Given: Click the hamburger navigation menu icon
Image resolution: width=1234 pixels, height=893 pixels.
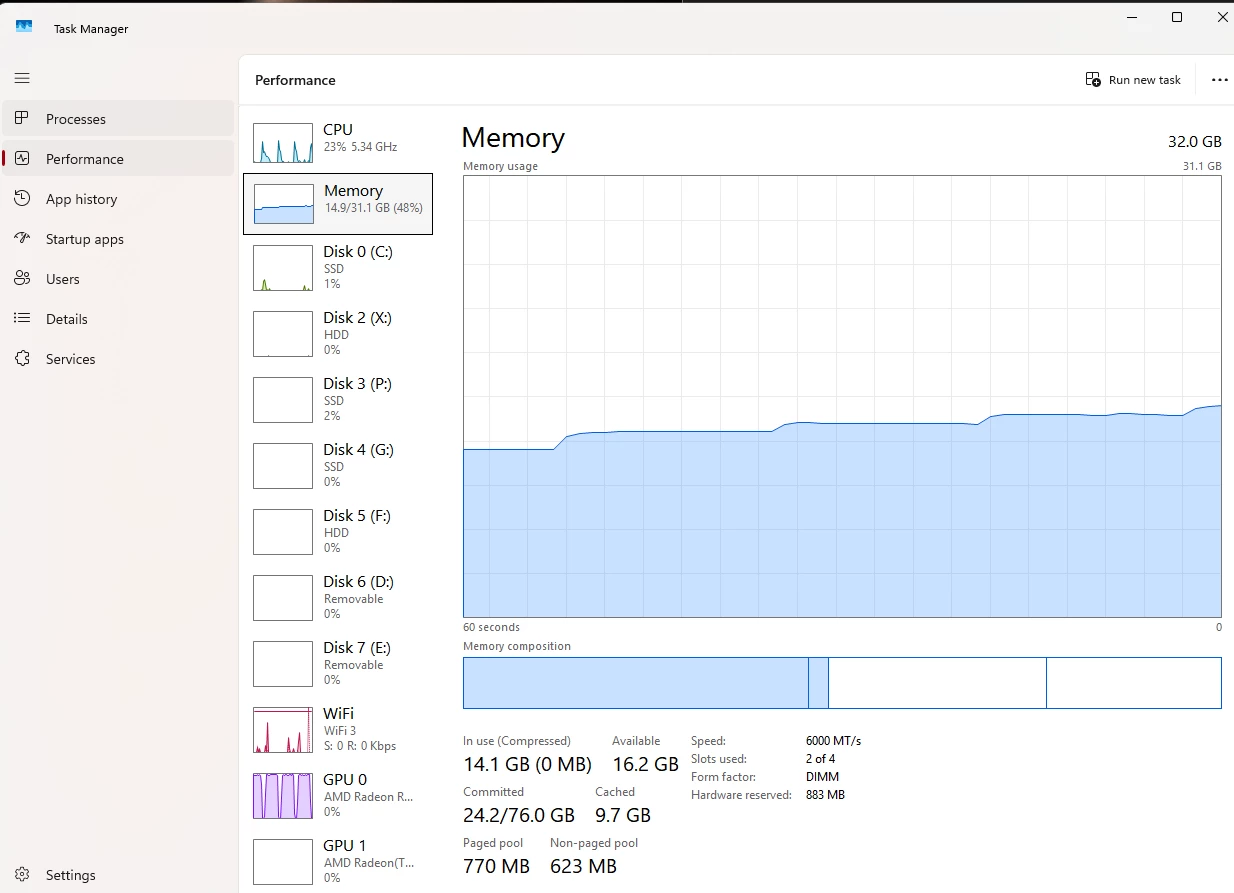Looking at the screenshot, I should tap(22, 78).
